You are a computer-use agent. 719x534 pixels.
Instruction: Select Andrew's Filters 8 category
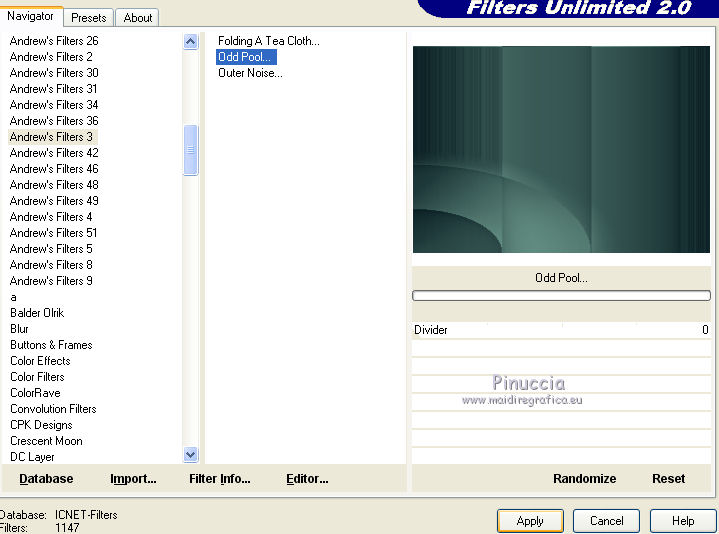coord(51,265)
